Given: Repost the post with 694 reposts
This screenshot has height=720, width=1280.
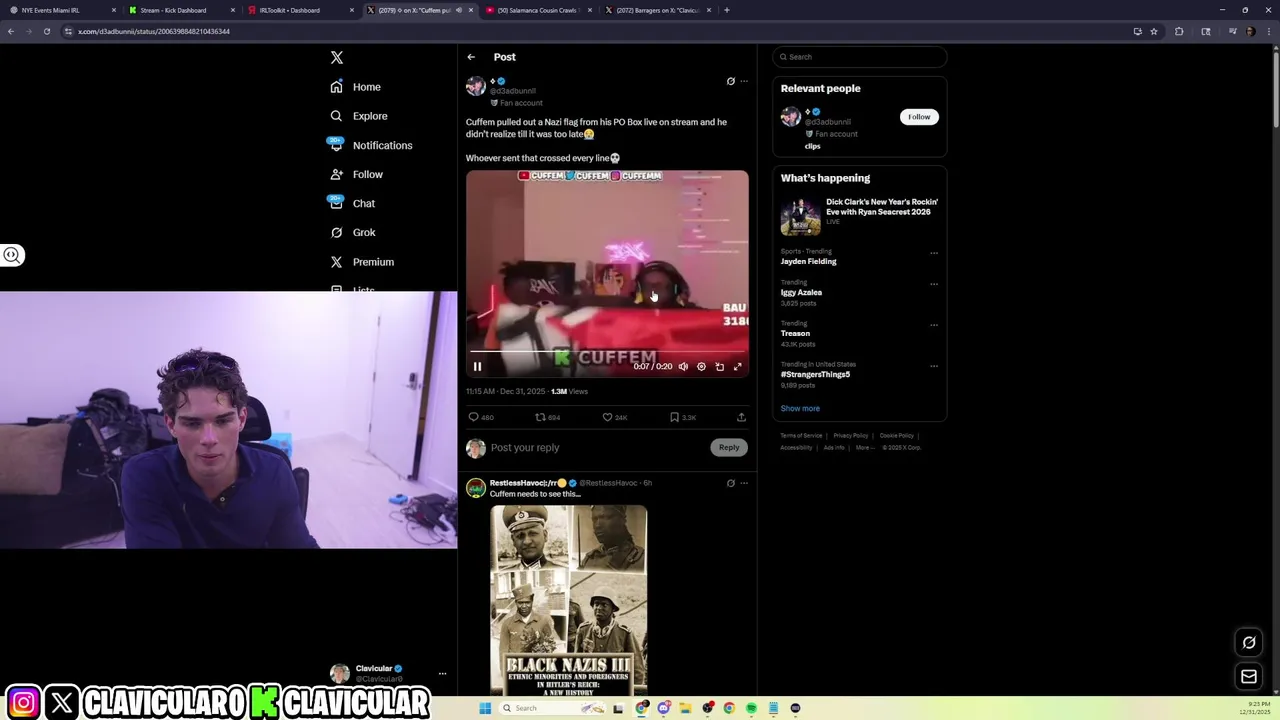Looking at the screenshot, I should [547, 417].
